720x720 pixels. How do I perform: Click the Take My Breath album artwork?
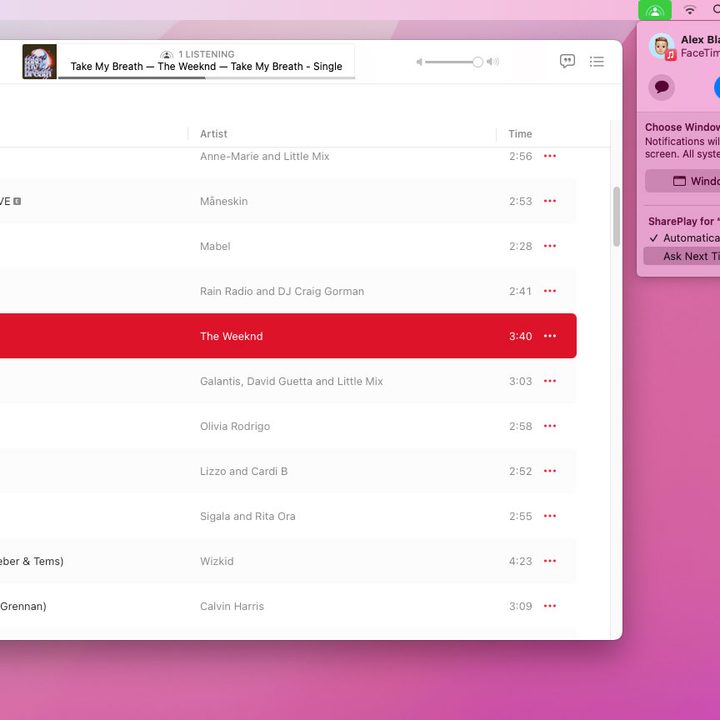tap(39, 62)
